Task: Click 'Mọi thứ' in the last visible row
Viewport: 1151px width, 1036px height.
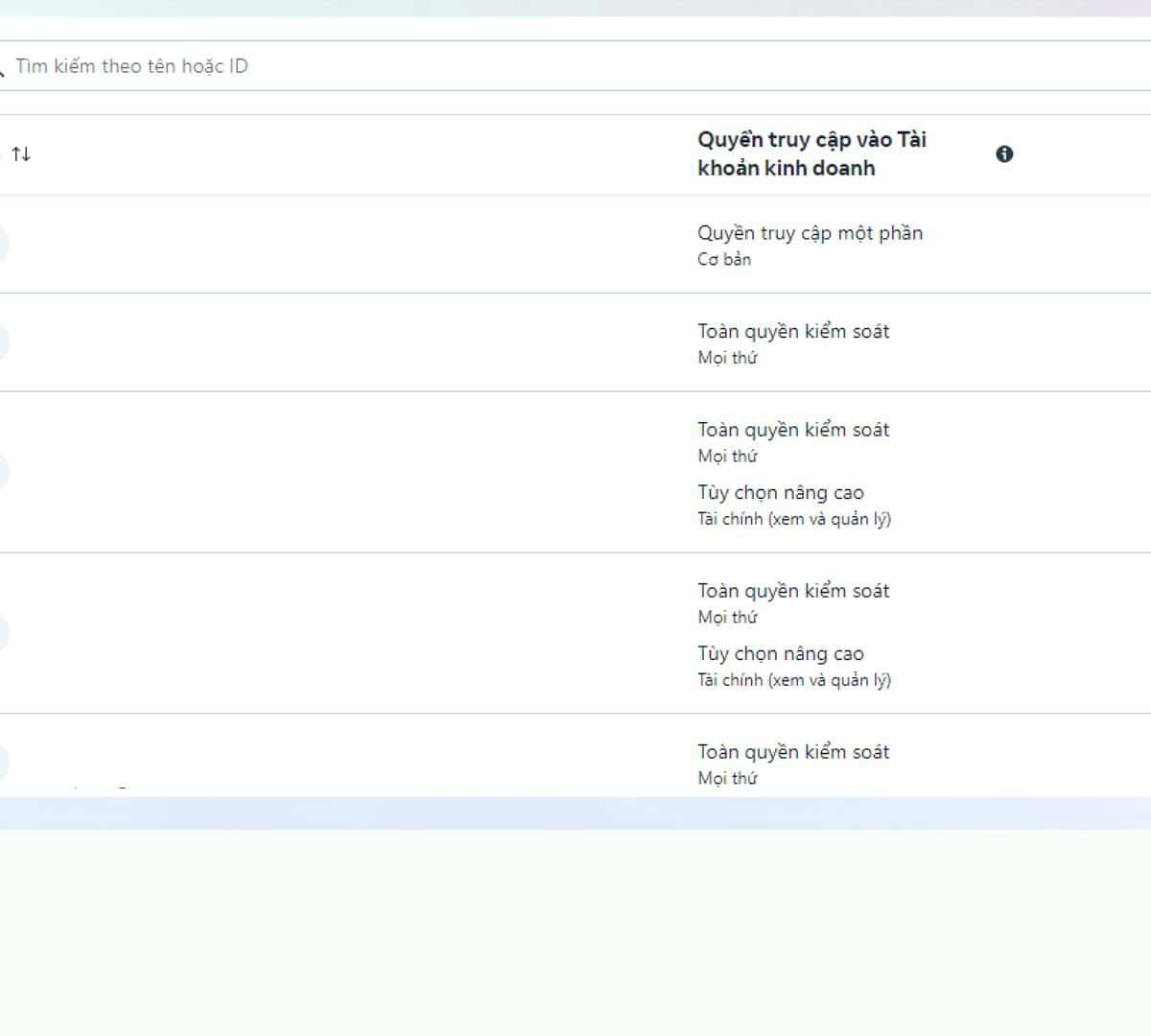Action: pos(727,778)
